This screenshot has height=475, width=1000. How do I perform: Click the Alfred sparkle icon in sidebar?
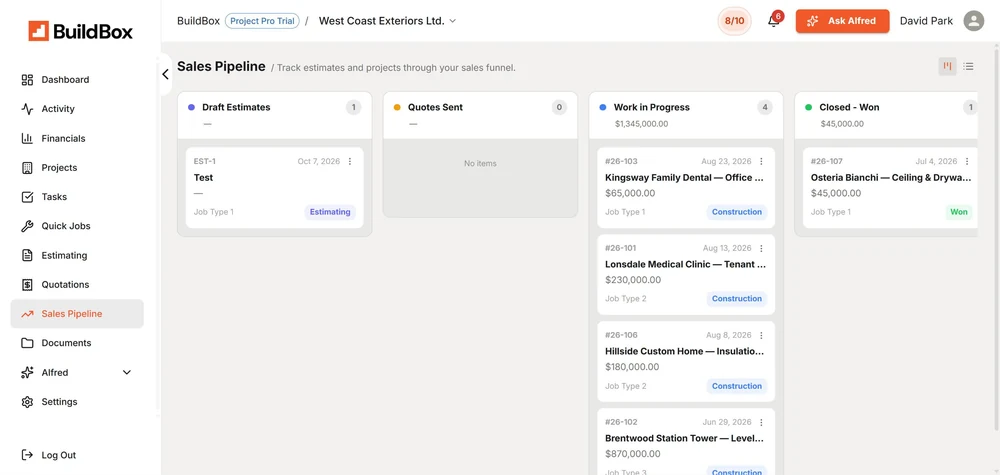coord(27,372)
